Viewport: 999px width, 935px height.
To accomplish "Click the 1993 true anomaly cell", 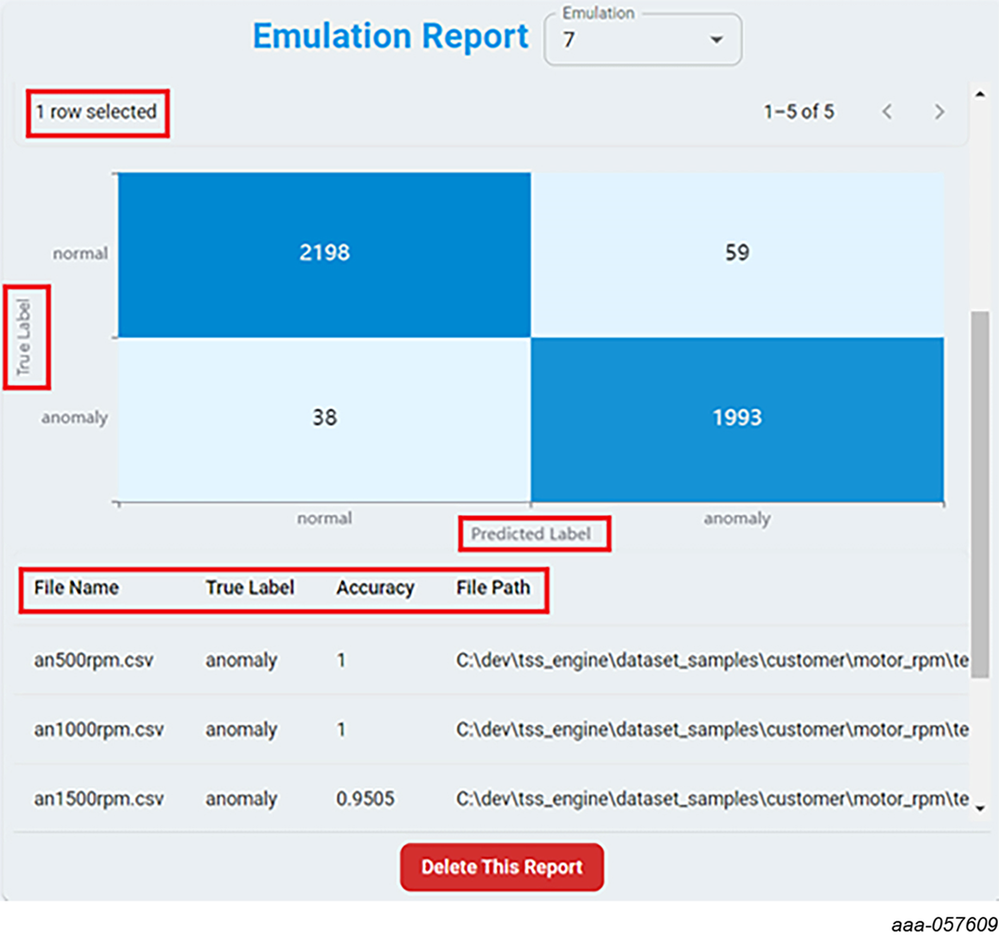I will (x=737, y=420).
